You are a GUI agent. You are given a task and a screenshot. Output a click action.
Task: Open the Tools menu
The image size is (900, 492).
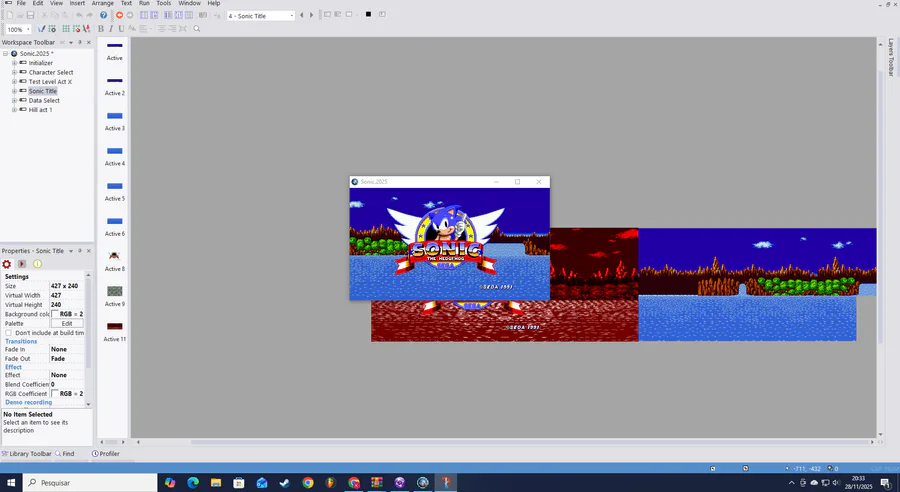tap(164, 3)
